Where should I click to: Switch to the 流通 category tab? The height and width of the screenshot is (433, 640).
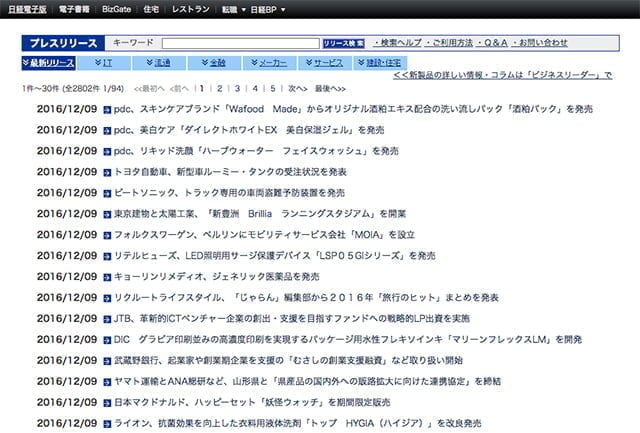click(x=159, y=63)
